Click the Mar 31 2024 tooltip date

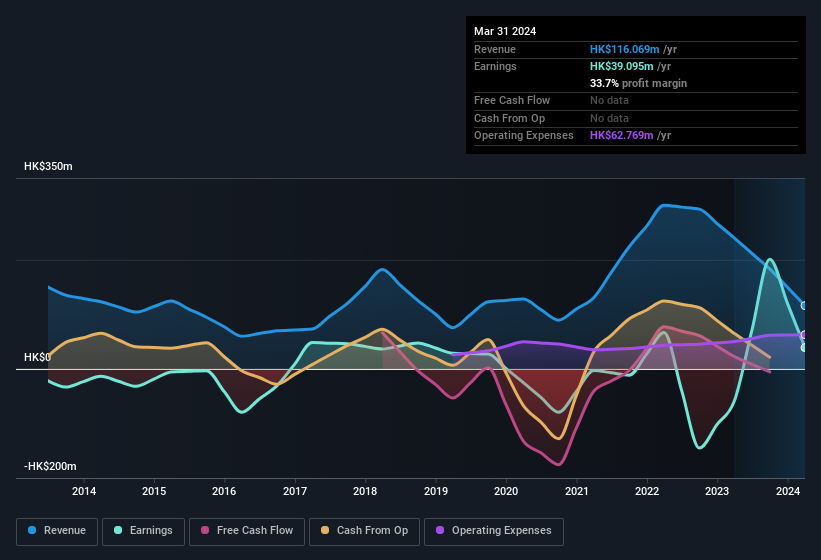(505, 31)
